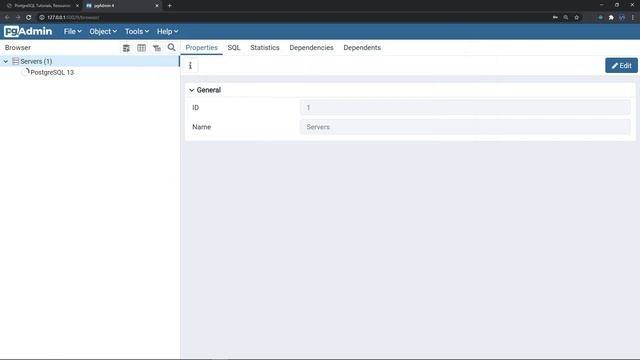Open the File menu
The image size is (640, 360).
coord(72,31)
